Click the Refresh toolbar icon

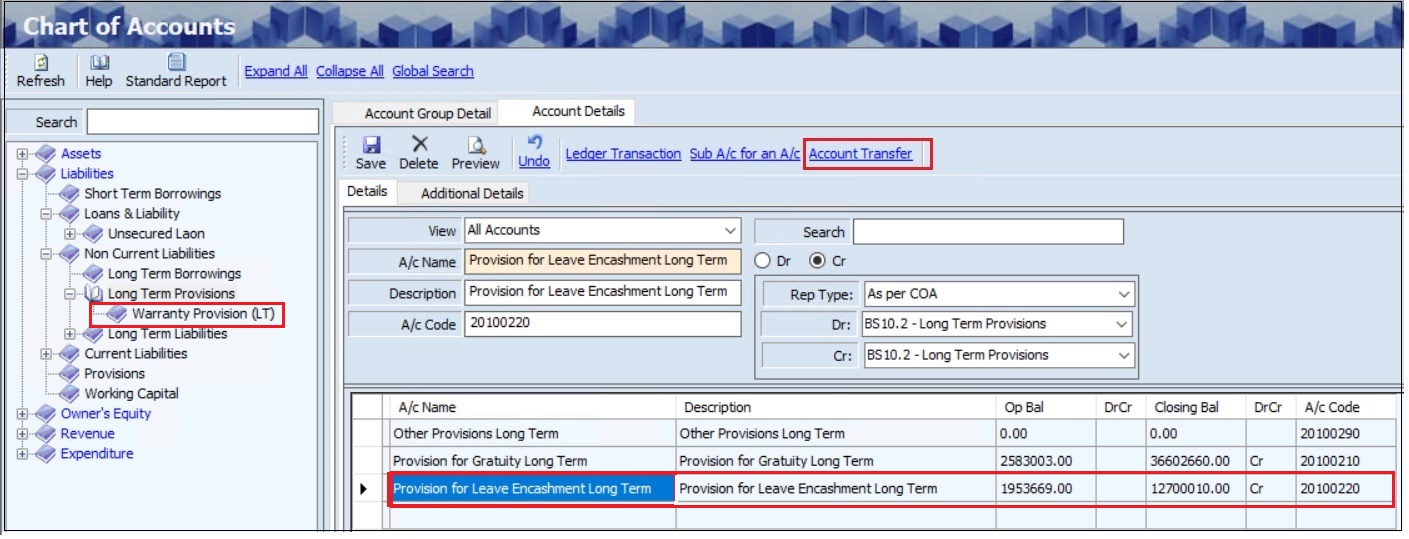(40, 63)
